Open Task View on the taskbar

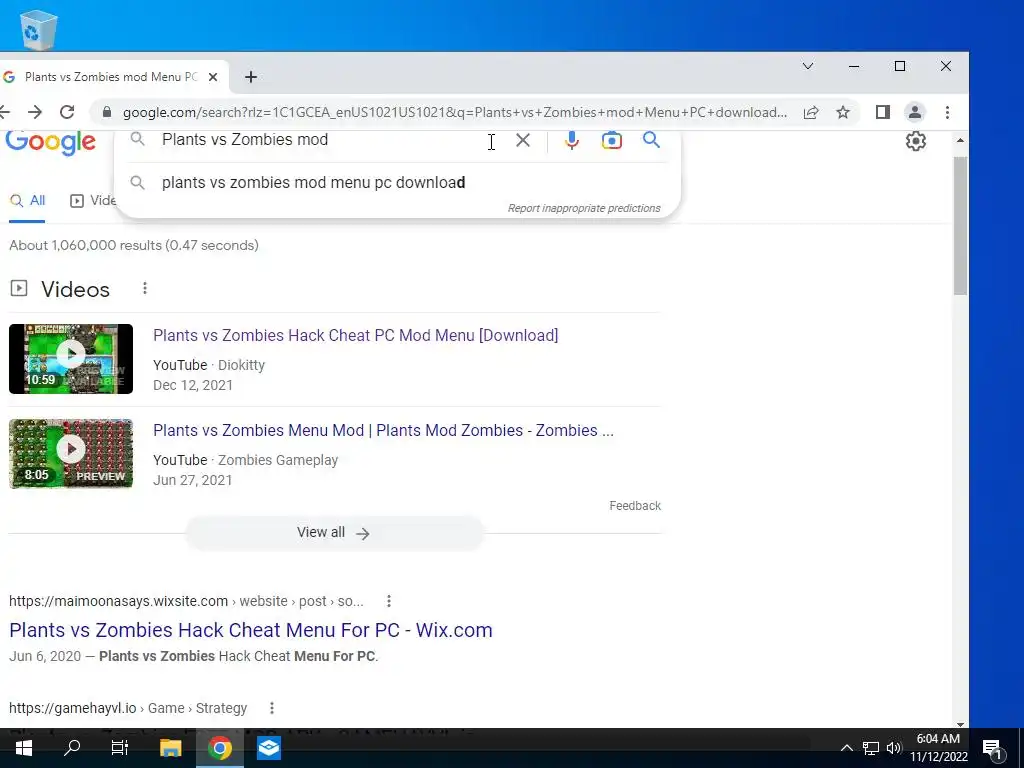tap(120, 747)
